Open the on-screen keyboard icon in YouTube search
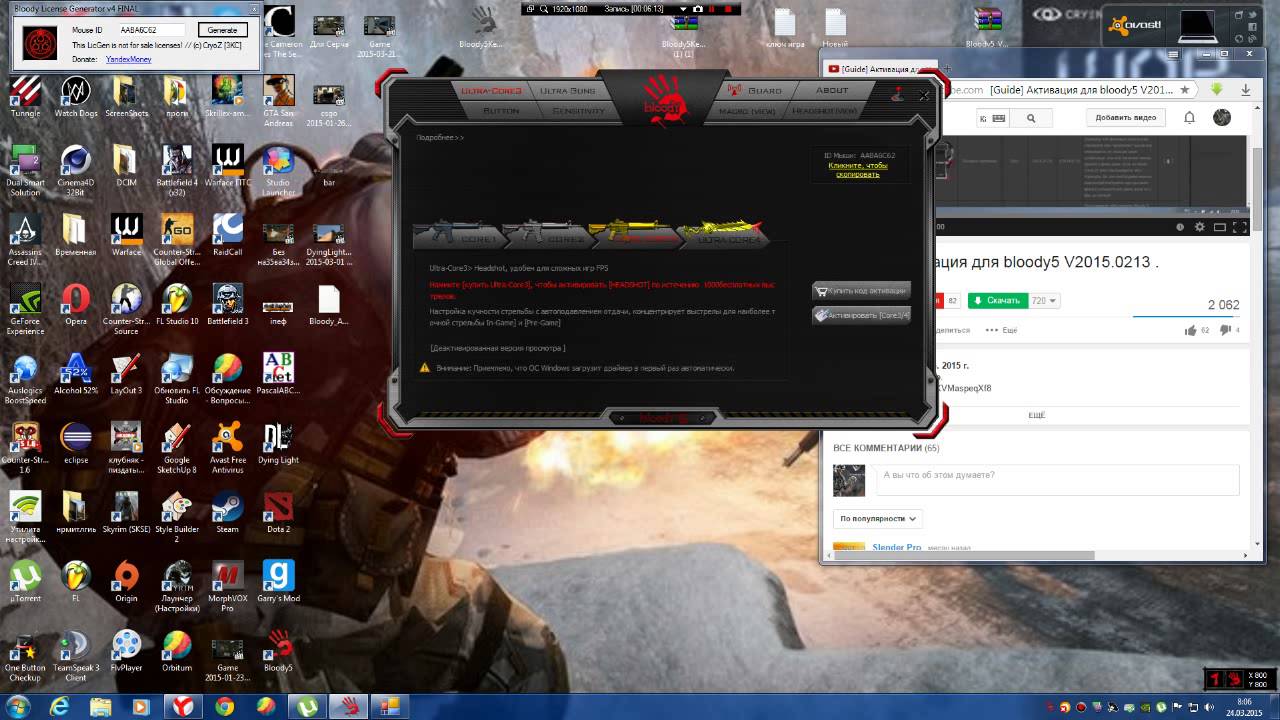Image resolution: width=1280 pixels, height=720 pixels. 998,118
